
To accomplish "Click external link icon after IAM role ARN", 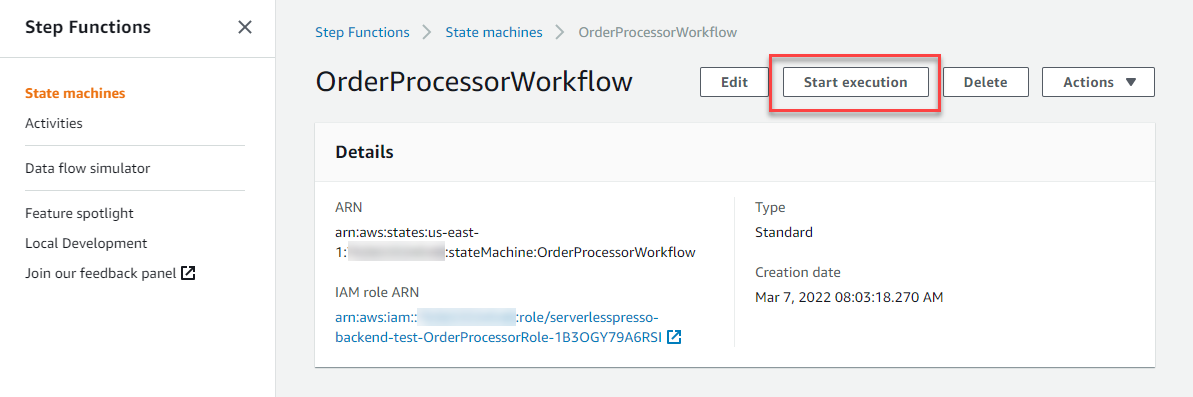I will pos(673,337).
